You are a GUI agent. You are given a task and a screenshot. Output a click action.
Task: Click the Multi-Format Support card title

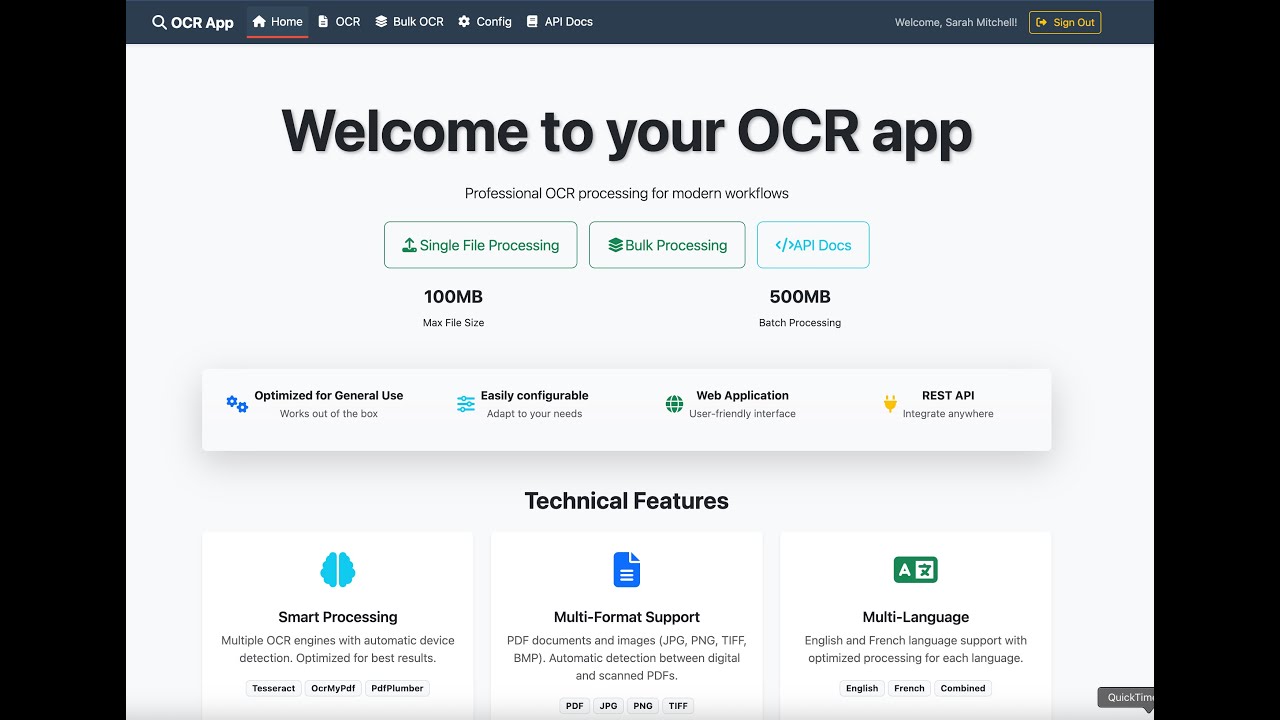[x=627, y=617]
